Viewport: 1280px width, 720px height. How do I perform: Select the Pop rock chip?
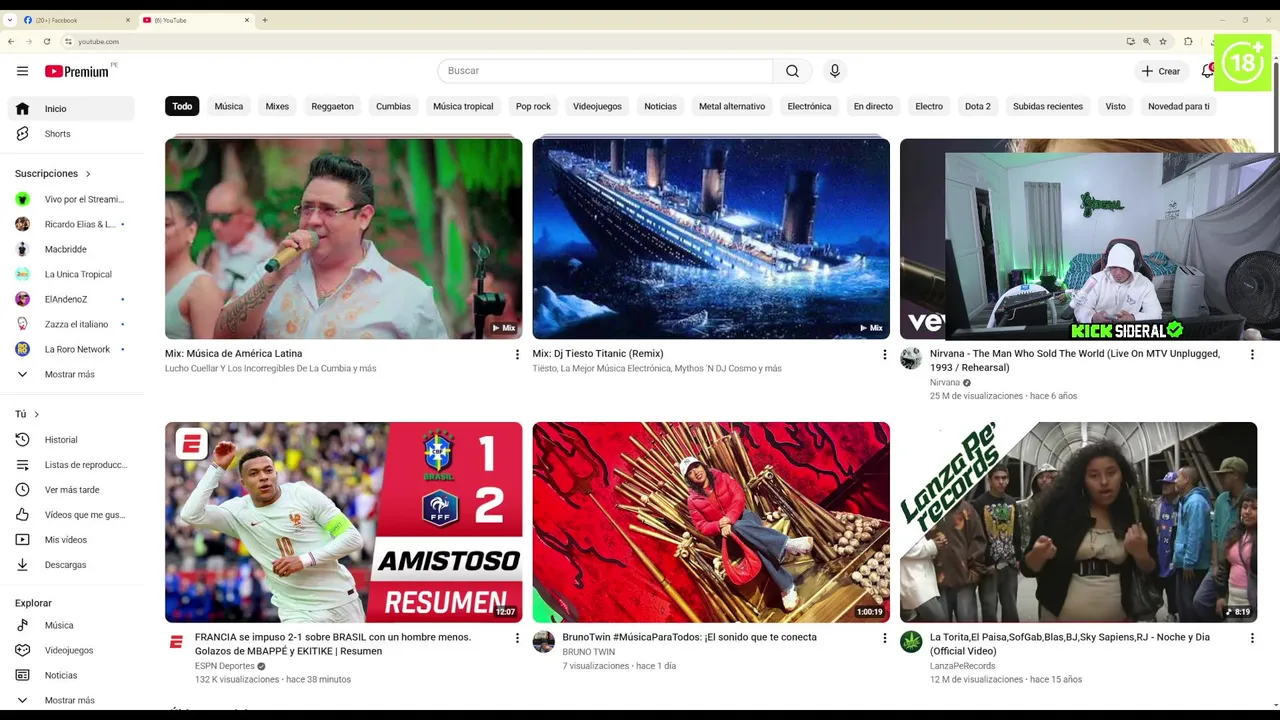tap(533, 106)
